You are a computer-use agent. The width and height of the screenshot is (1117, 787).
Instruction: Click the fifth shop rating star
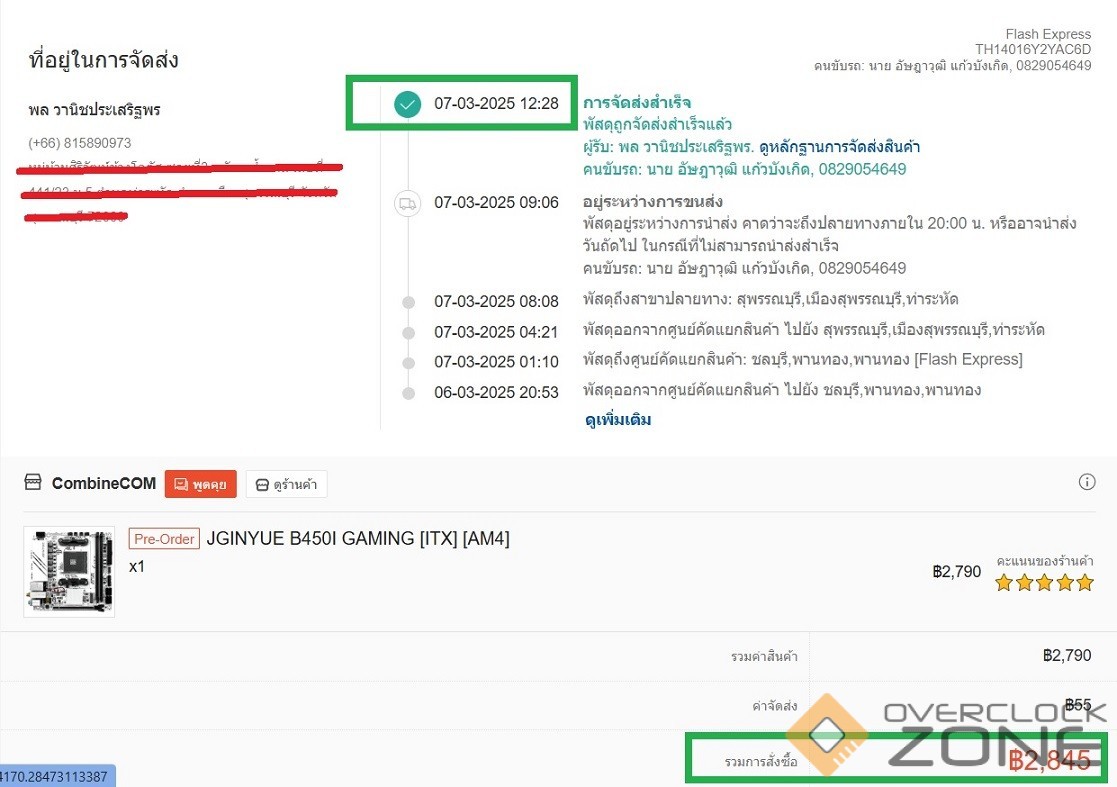click(x=1085, y=583)
